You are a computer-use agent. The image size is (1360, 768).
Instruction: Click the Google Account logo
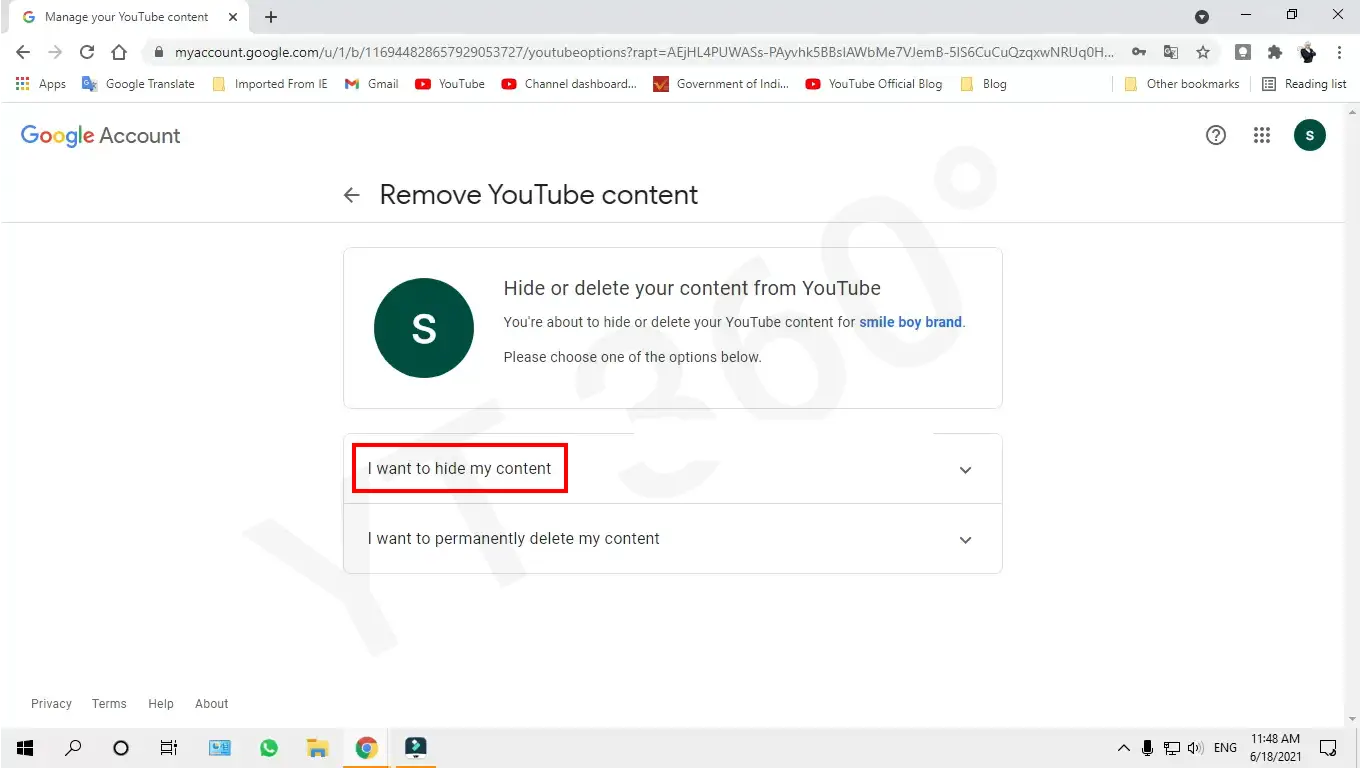(100, 136)
